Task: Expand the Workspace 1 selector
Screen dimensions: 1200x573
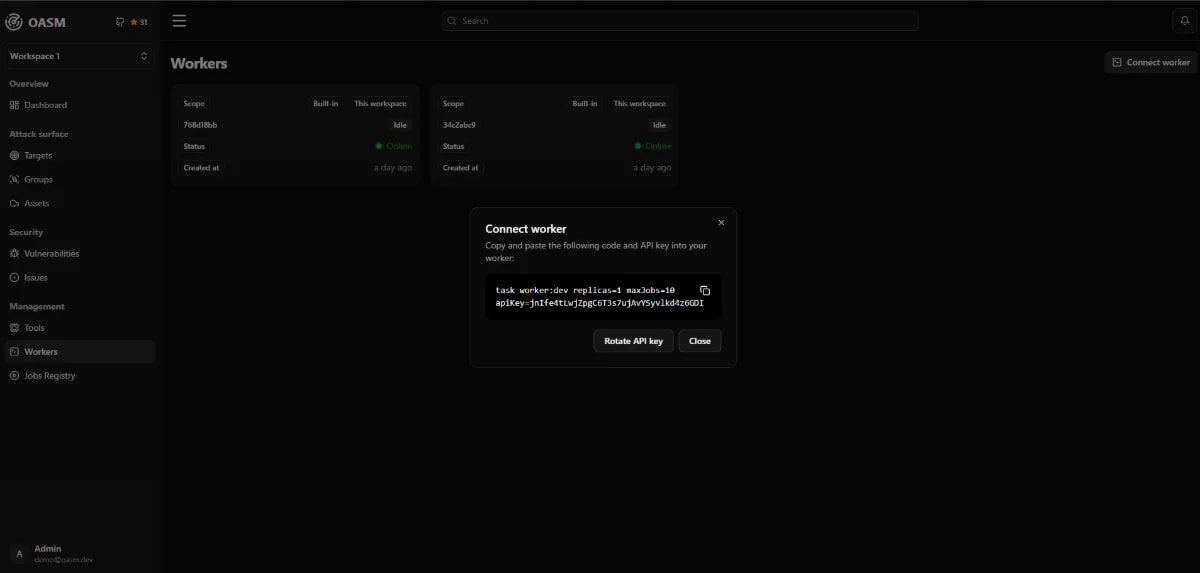Action: click(x=79, y=56)
